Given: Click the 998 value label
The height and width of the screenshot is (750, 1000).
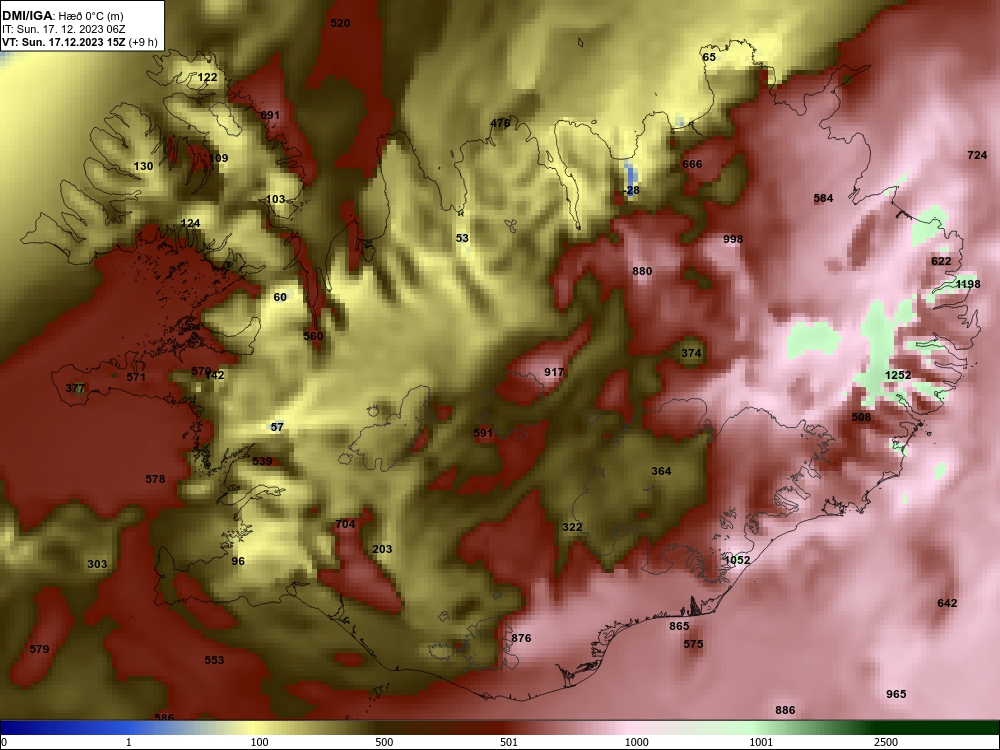Looking at the screenshot, I should coord(733,239).
